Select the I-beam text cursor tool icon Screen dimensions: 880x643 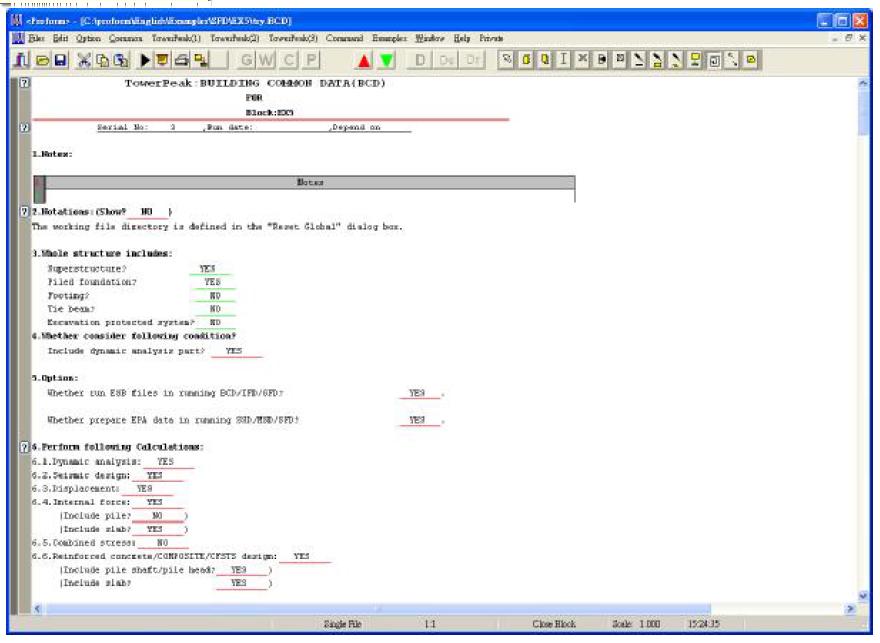563,59
